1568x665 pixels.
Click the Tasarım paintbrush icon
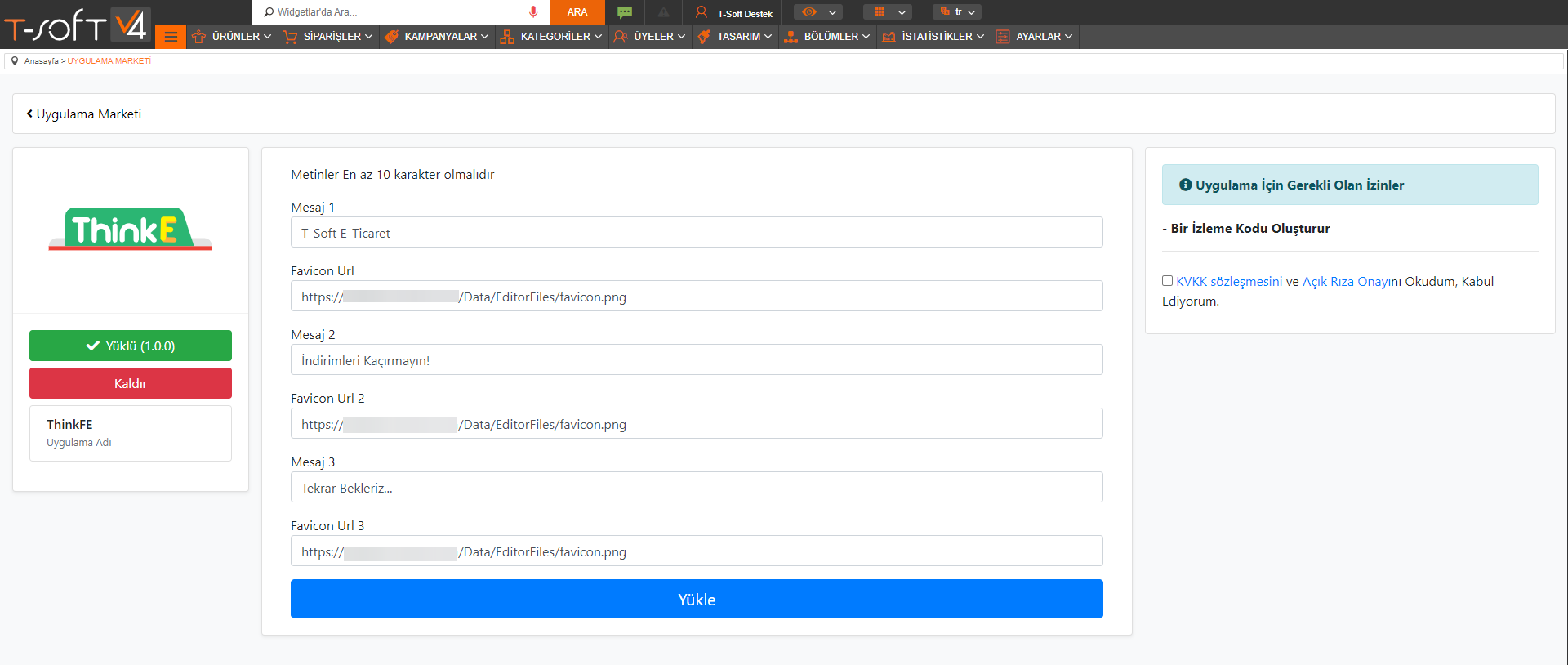tap(704, 37)
